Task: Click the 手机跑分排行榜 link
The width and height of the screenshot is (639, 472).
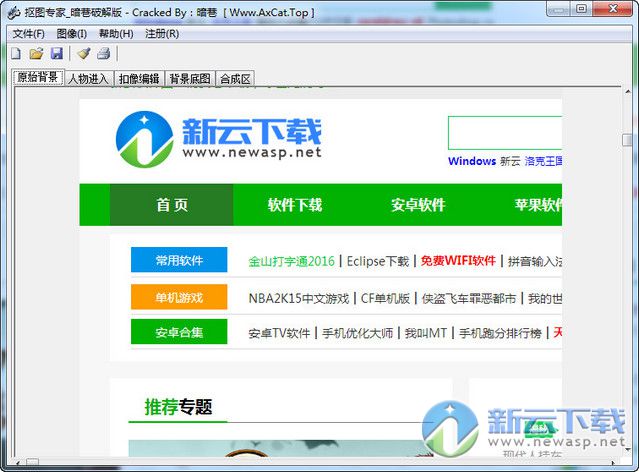Action: pos(500,333)
